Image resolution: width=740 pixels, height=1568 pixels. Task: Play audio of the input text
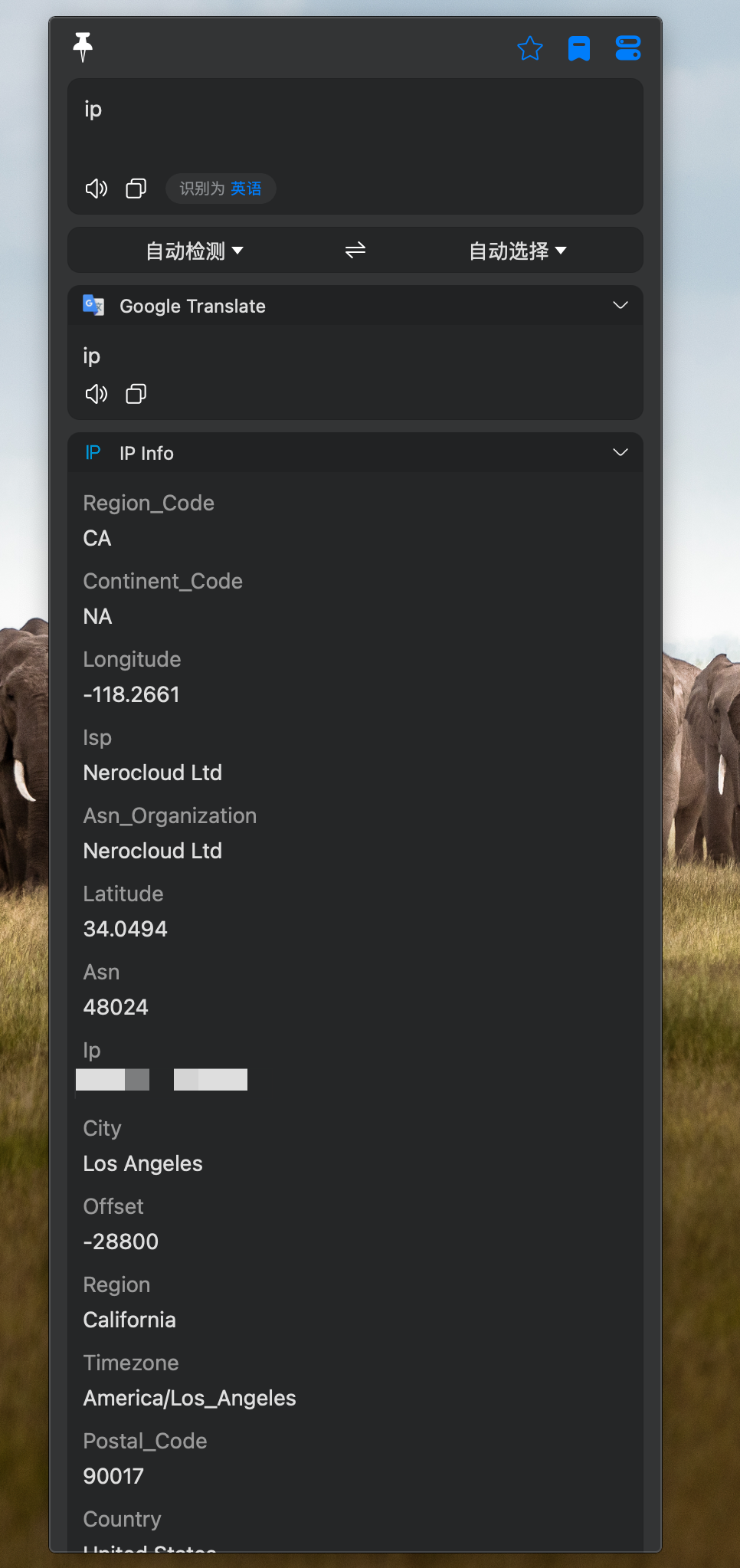coord(97,189)
